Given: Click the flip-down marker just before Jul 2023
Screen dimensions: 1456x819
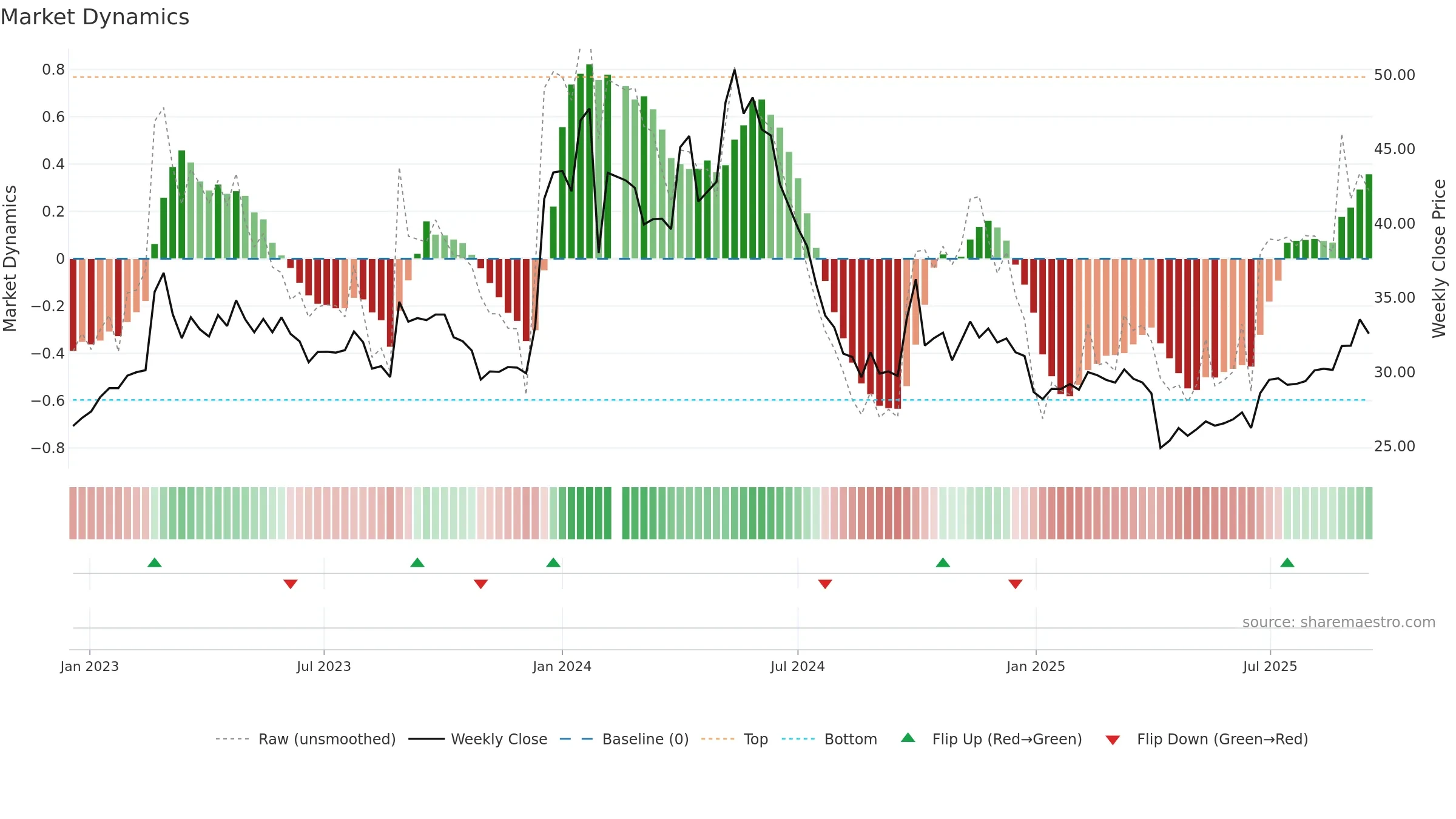Looking at the screenshot, I should pyautogui.click(x=291, y=584).
